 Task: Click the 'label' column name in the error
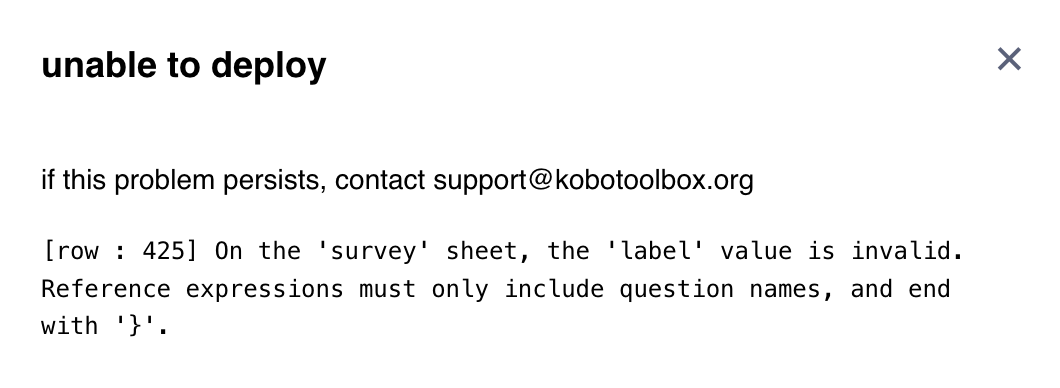(656, 251)
